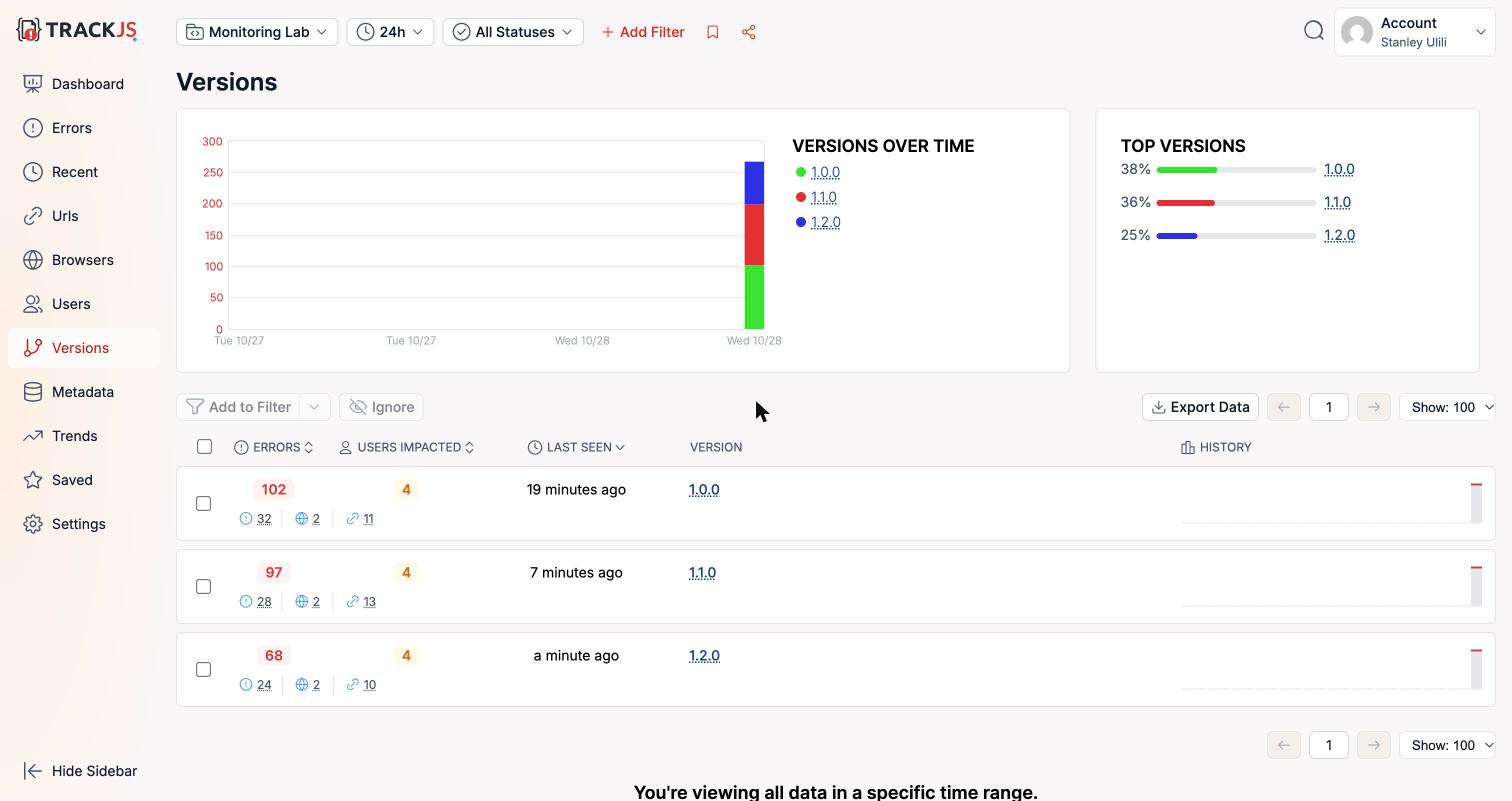Click the URL count 11 for version 1.0.0

368,519
